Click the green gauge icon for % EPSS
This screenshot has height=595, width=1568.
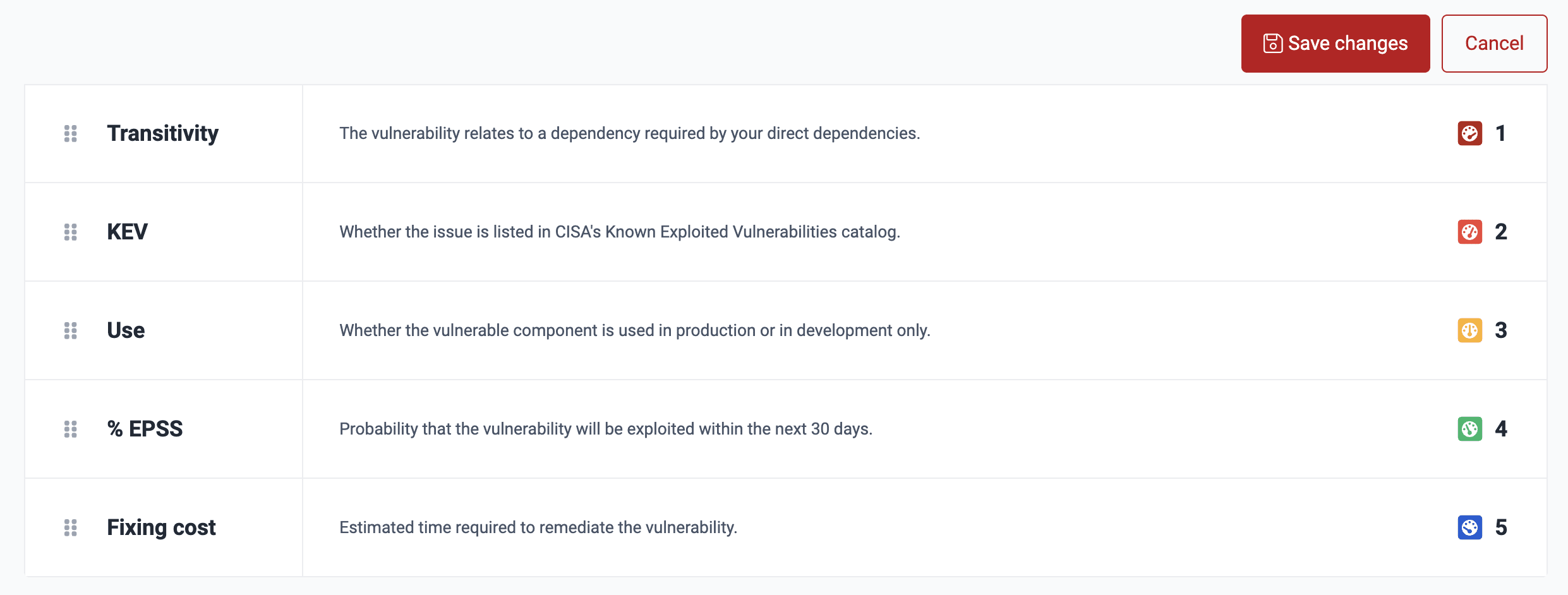pyautogui.click(x=1470, y=429)
